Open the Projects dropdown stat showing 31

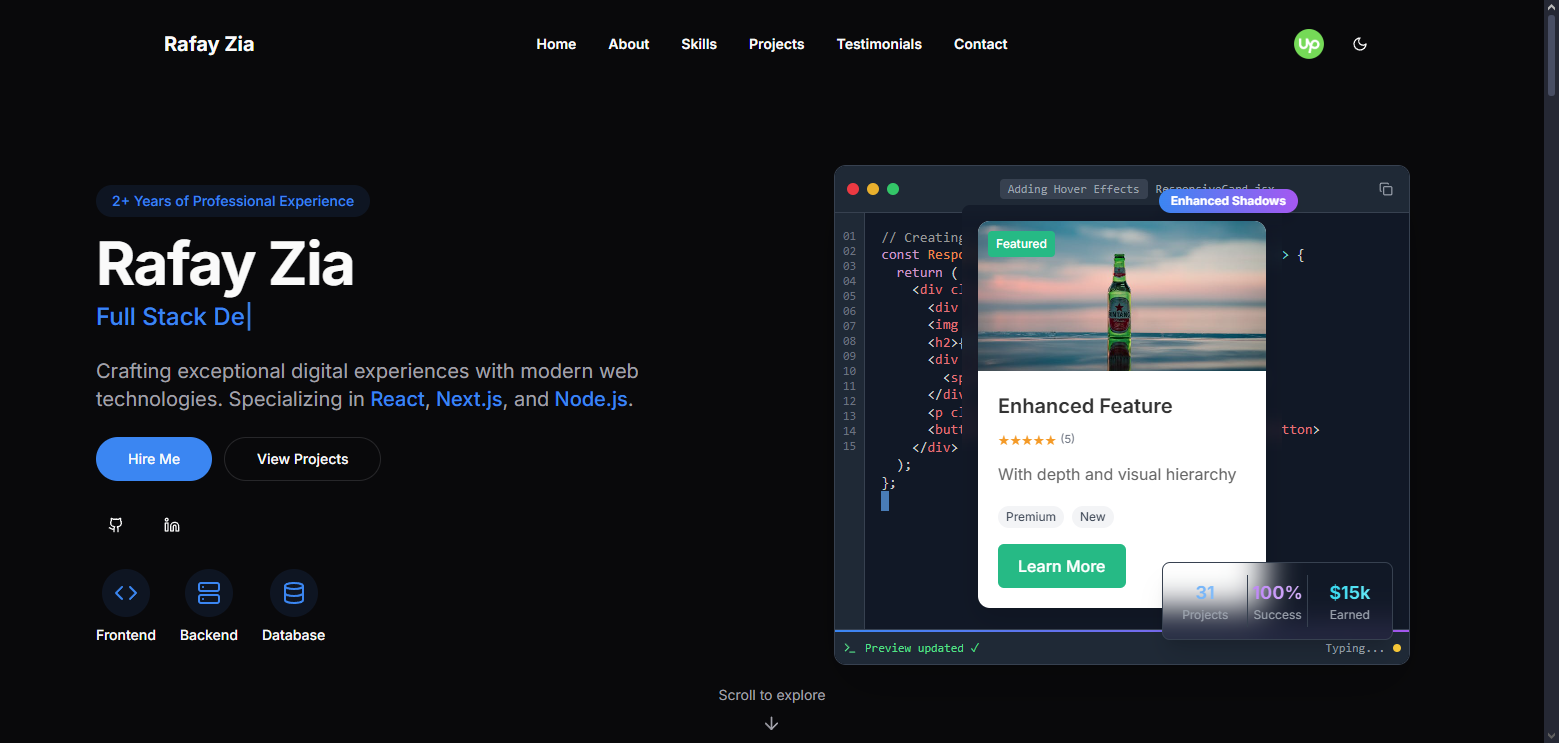point(1204,601)
